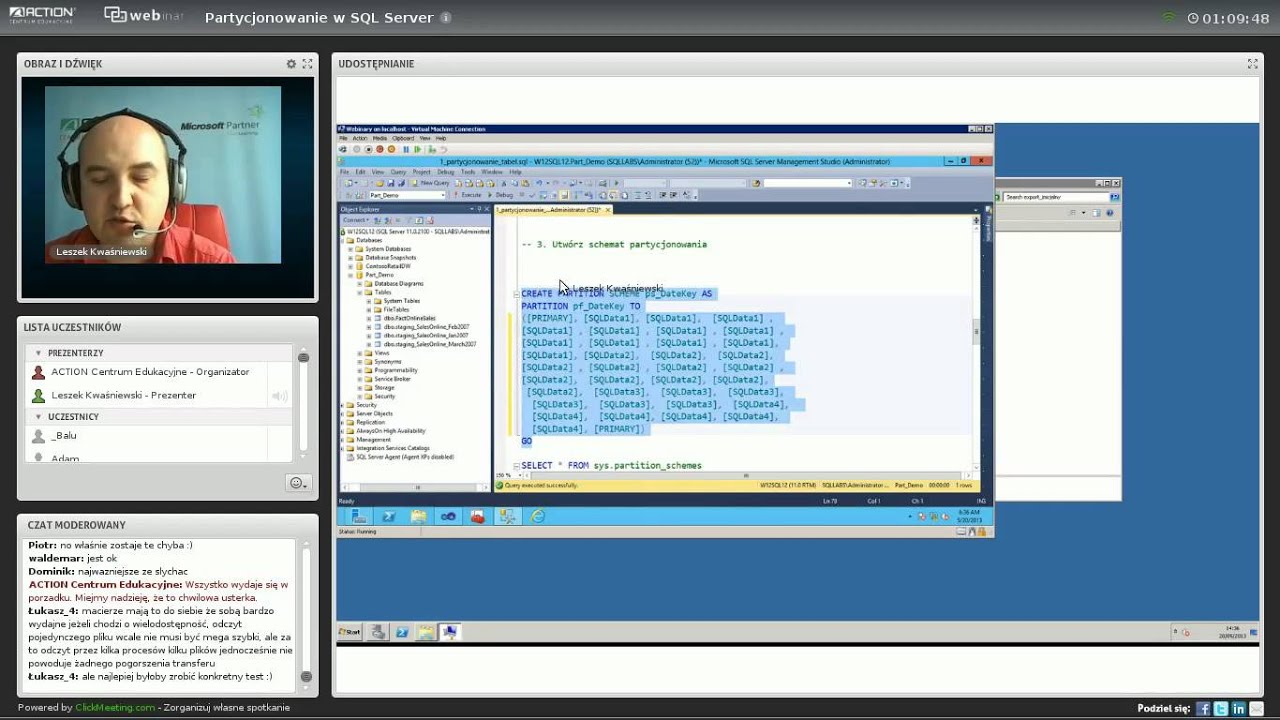
Task: Click the pause button in VM Connection toolbar
Action: 406,149
